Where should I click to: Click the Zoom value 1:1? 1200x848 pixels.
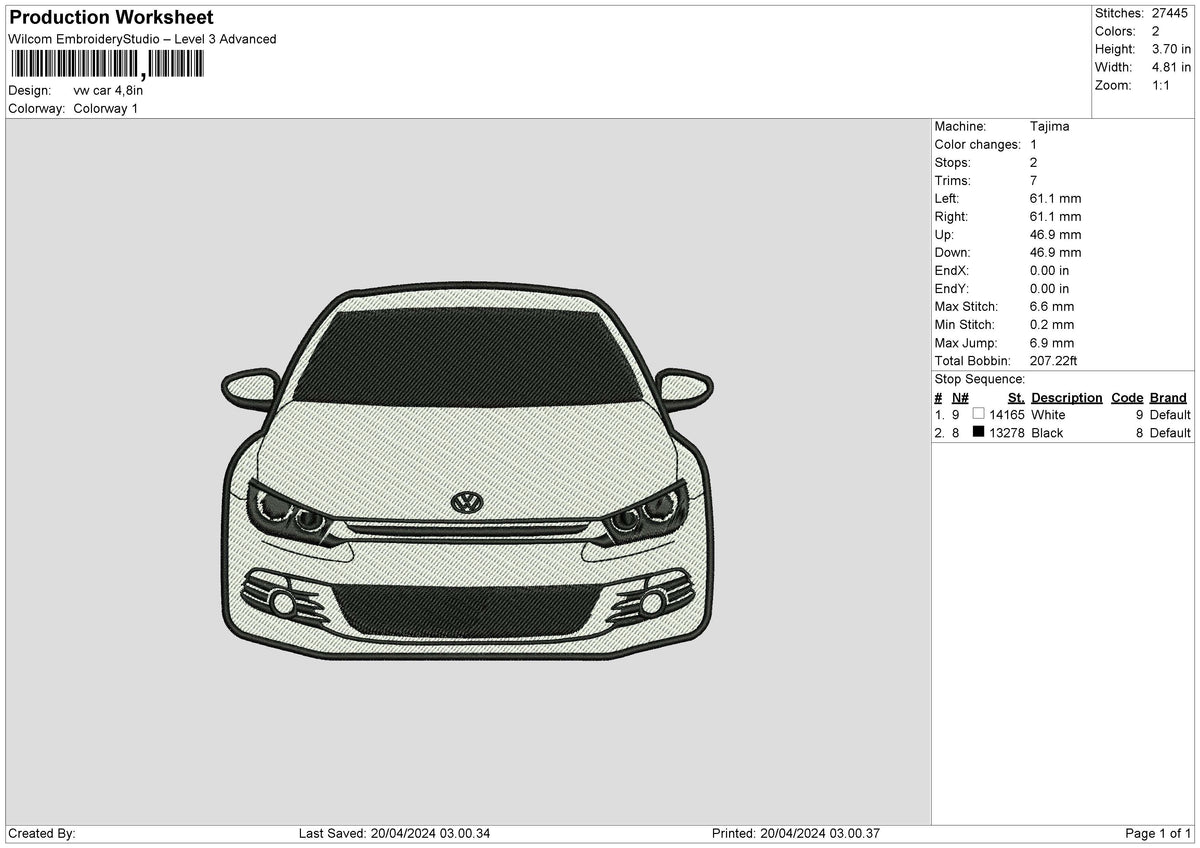point(1161,85)
